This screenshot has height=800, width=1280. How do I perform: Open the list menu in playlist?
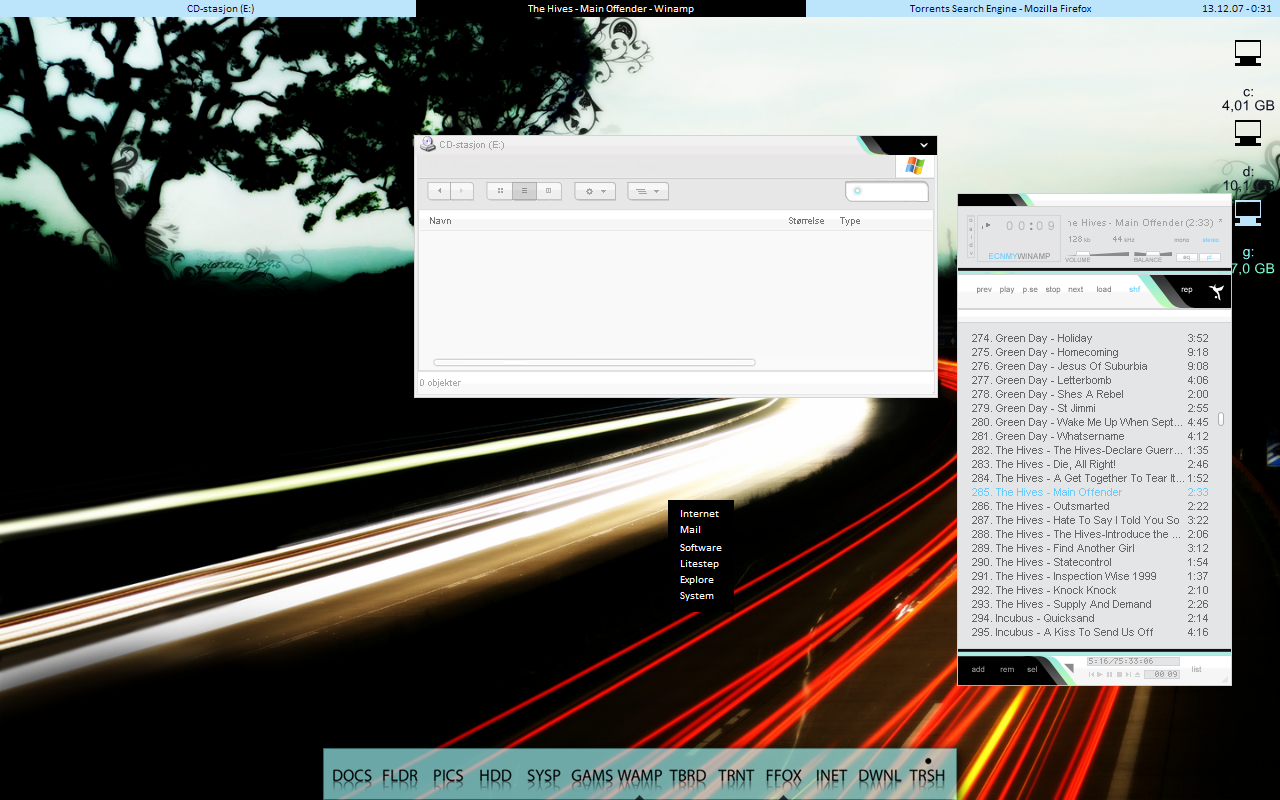pyautogui.click(x=1196, y=669)
